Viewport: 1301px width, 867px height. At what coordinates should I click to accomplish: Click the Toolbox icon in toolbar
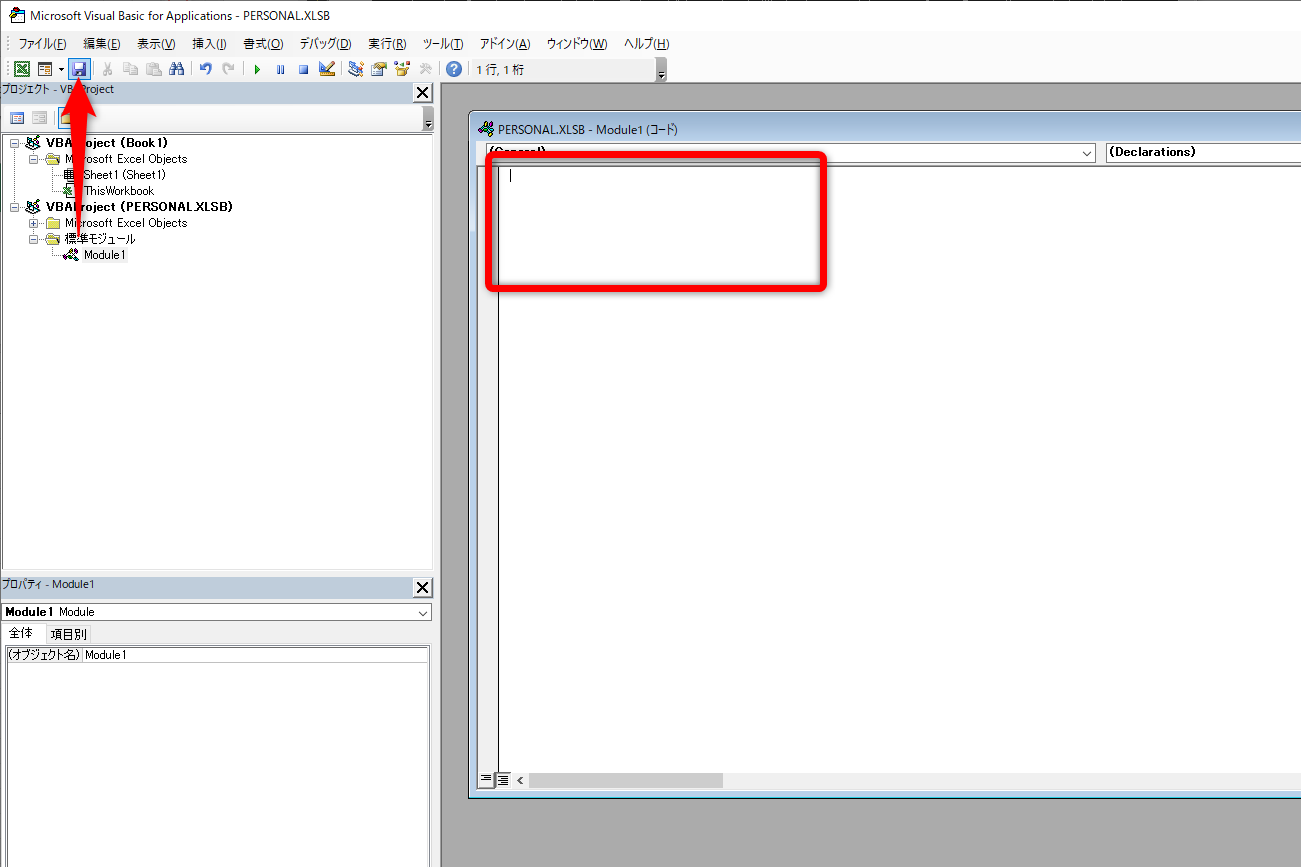point(425,69)
